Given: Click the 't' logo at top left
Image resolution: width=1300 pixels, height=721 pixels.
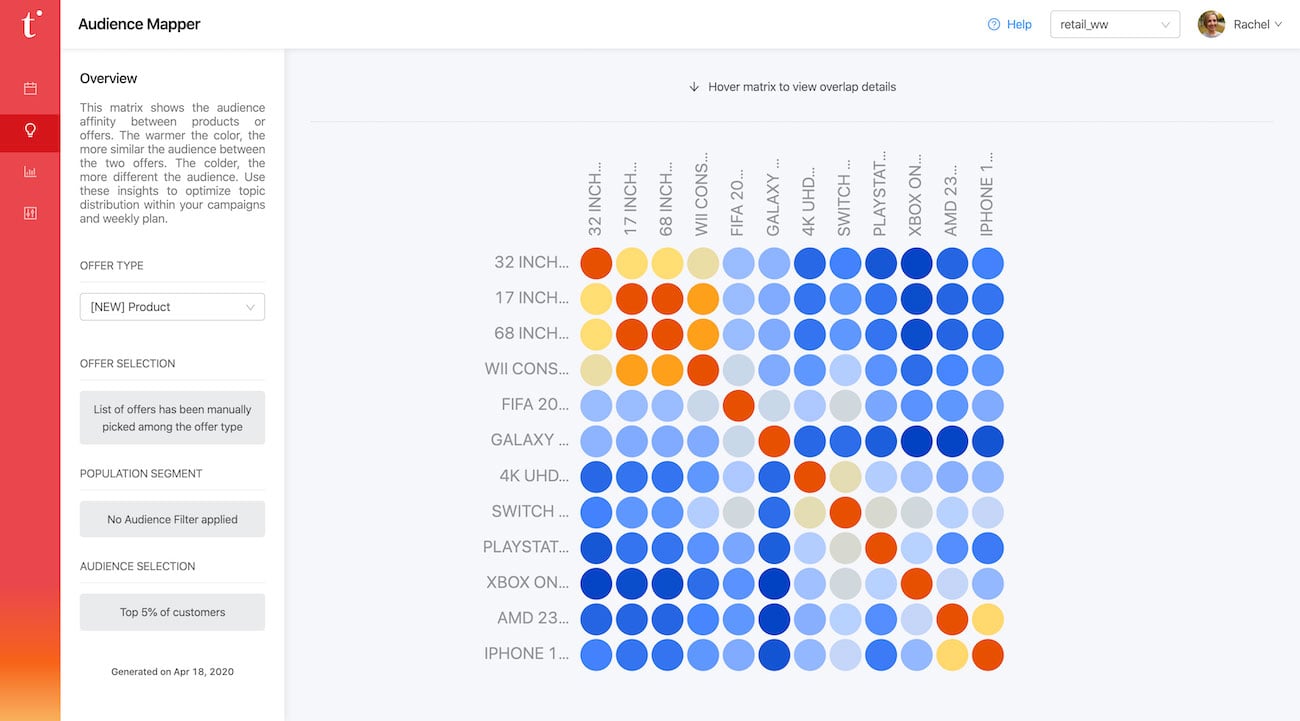Looking at the screenshot, I should pos(31,24).
